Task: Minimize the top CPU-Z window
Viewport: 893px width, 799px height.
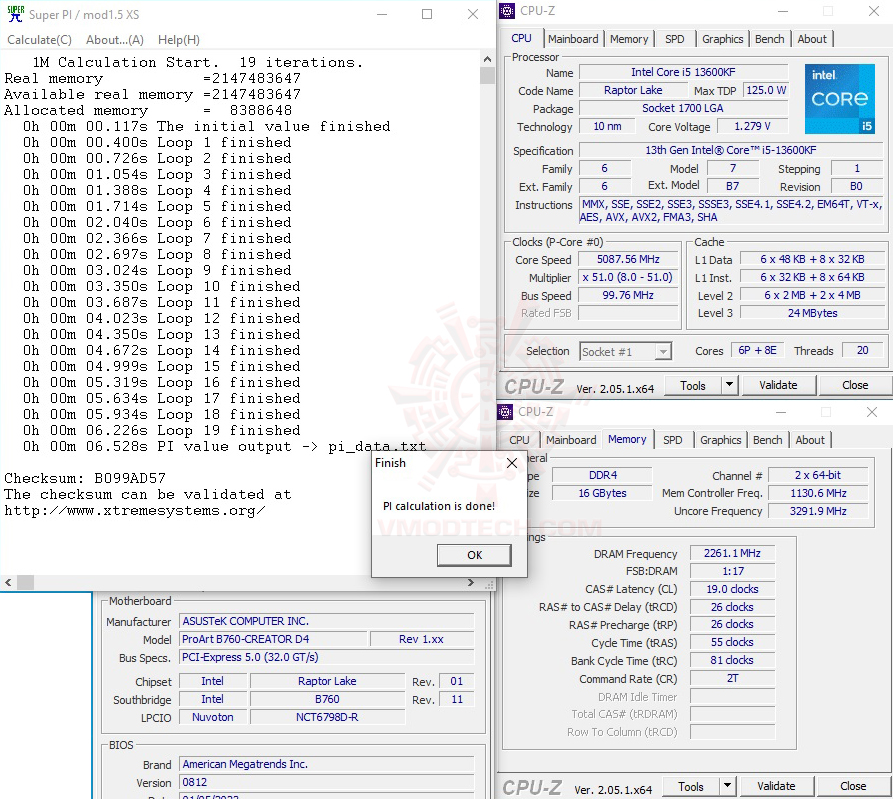Action: point(783,11)
